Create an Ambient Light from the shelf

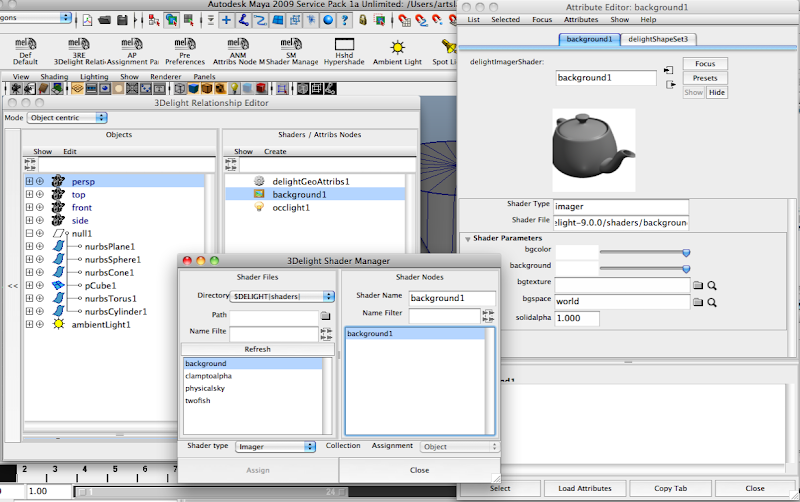397,51
